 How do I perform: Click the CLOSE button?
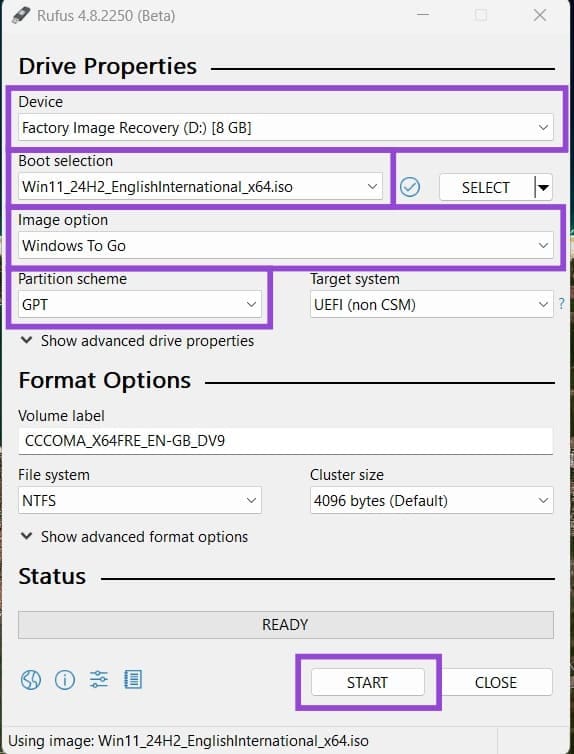[x=496, y=682]
